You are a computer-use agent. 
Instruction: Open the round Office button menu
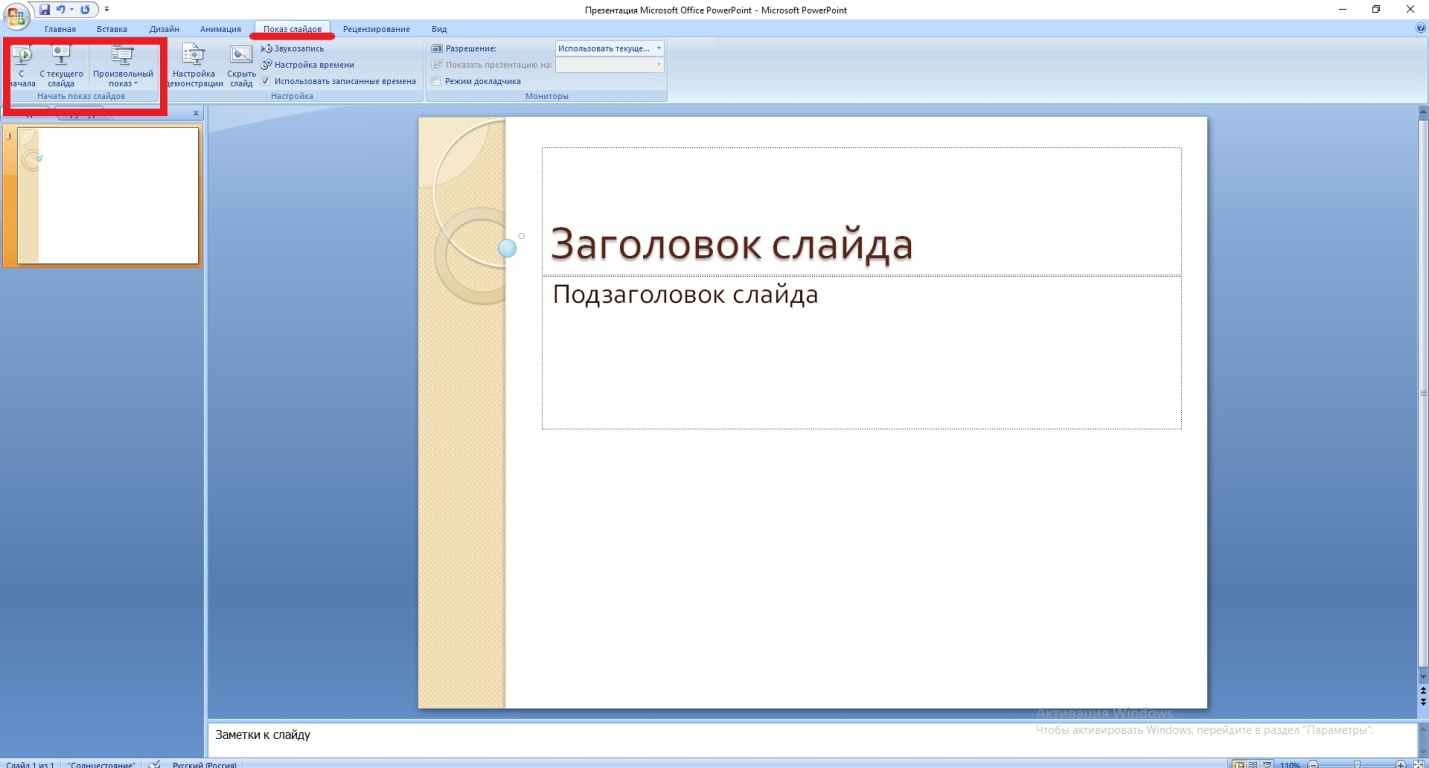point(16,14)
